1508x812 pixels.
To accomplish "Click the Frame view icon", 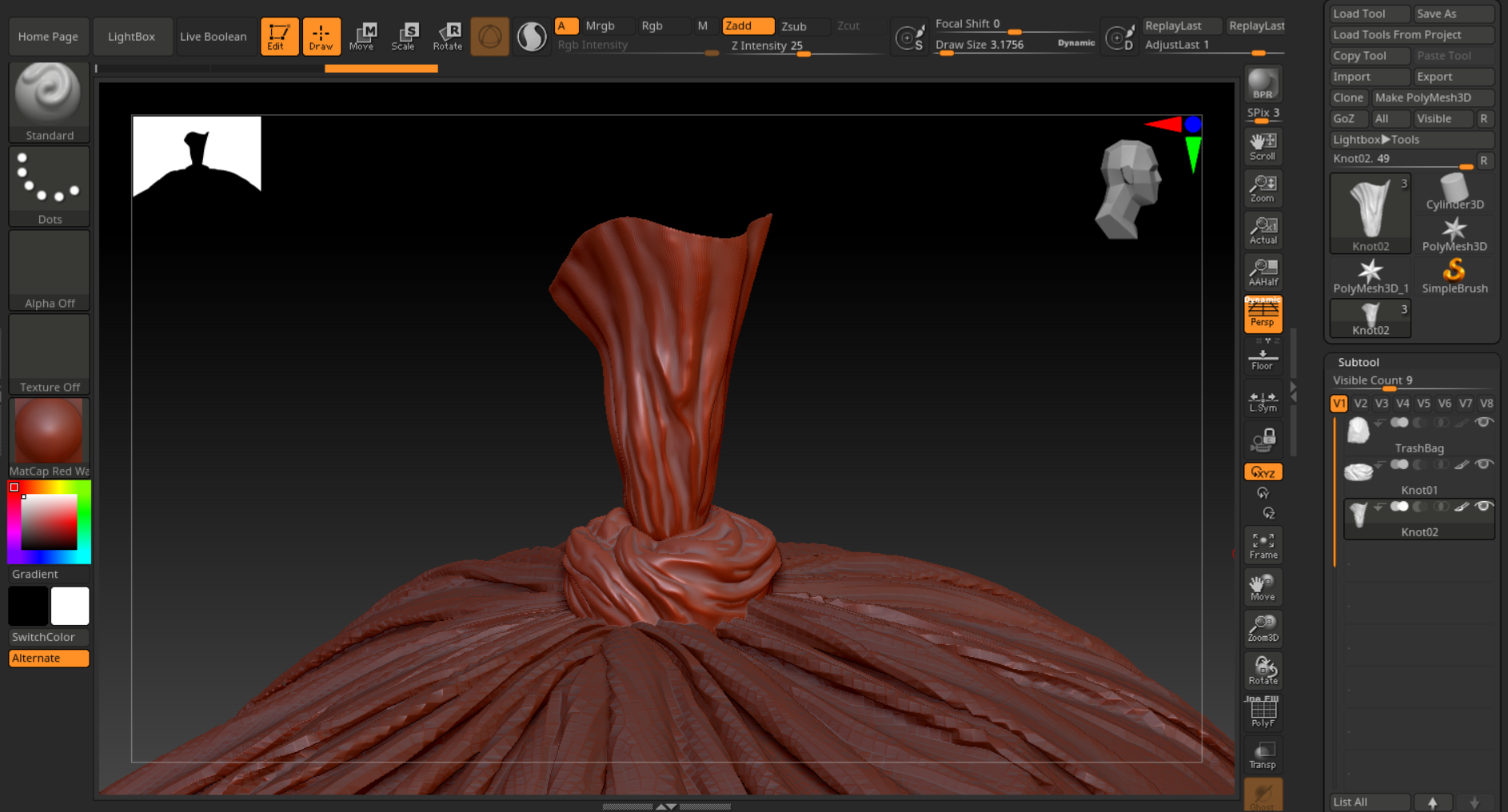I will (1263, 546).
